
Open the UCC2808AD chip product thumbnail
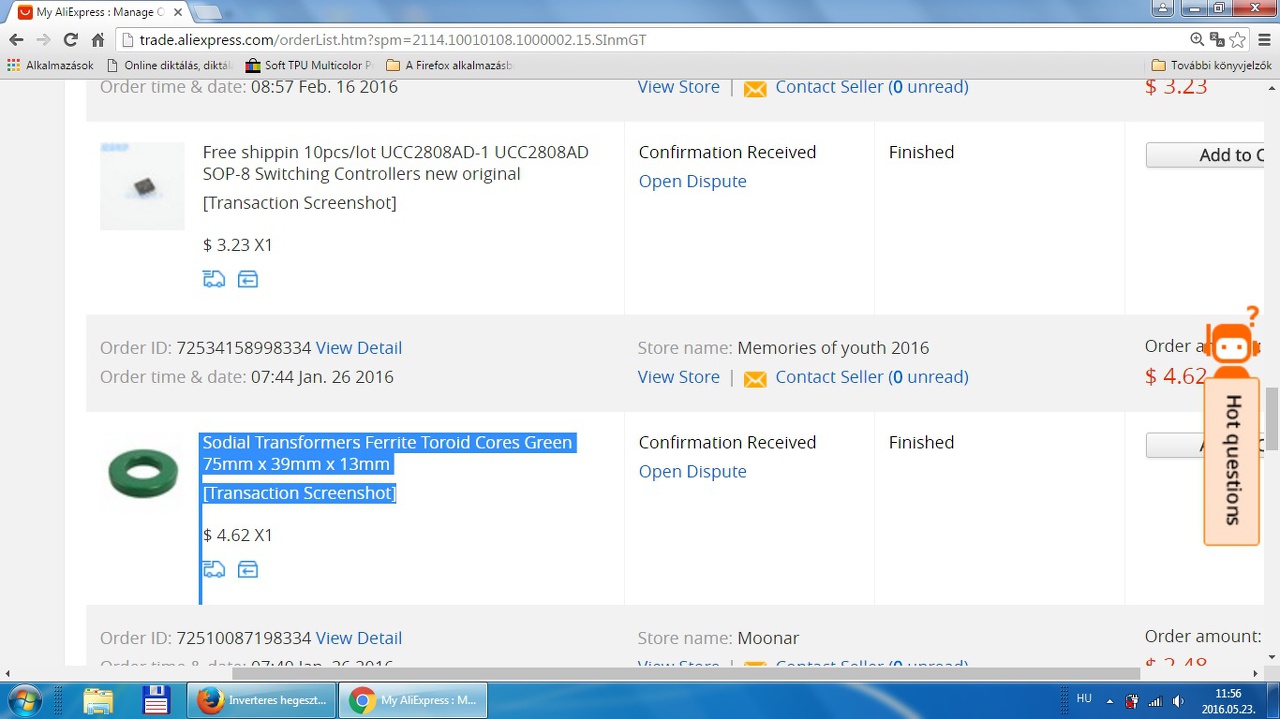[x=142, y=186]
